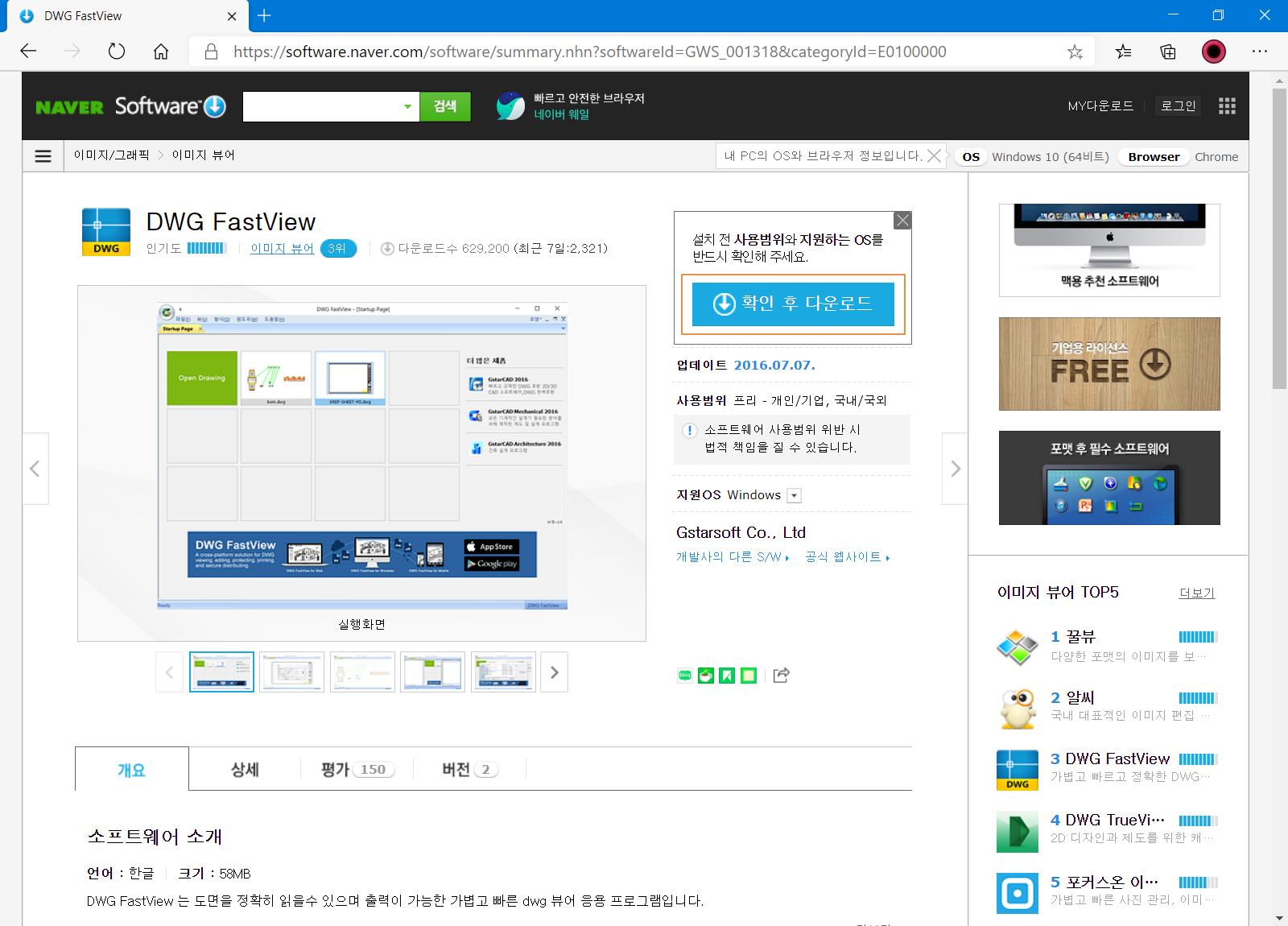Click the 네이버 웨일 link
The height and width of the screenshot is (926, 1288).
[562, 114]
